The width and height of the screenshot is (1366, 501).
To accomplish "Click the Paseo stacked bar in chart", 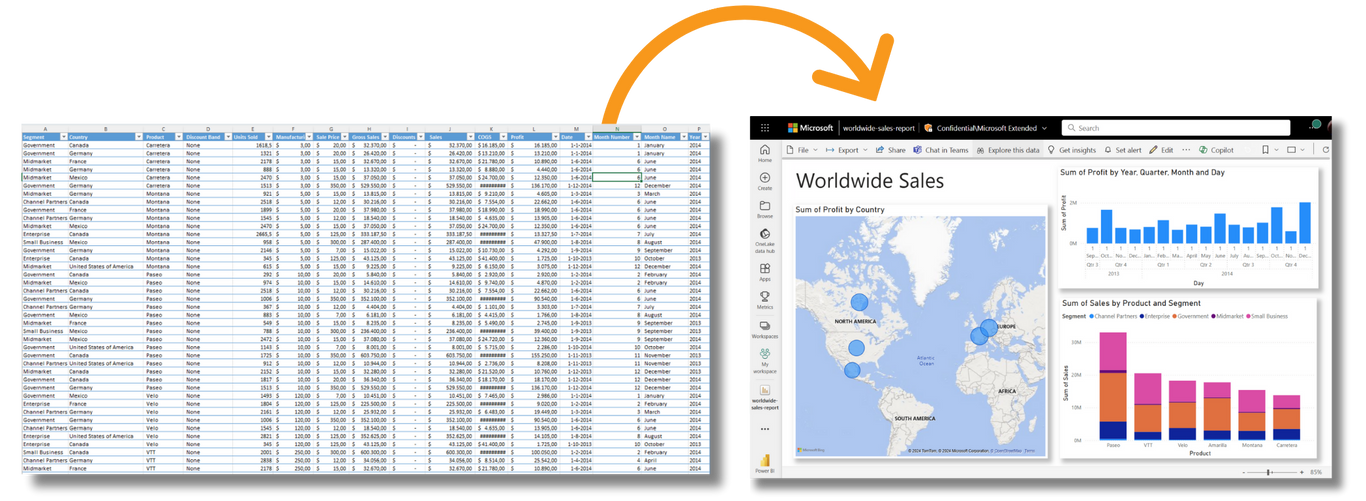I will tap(1112, 387).
